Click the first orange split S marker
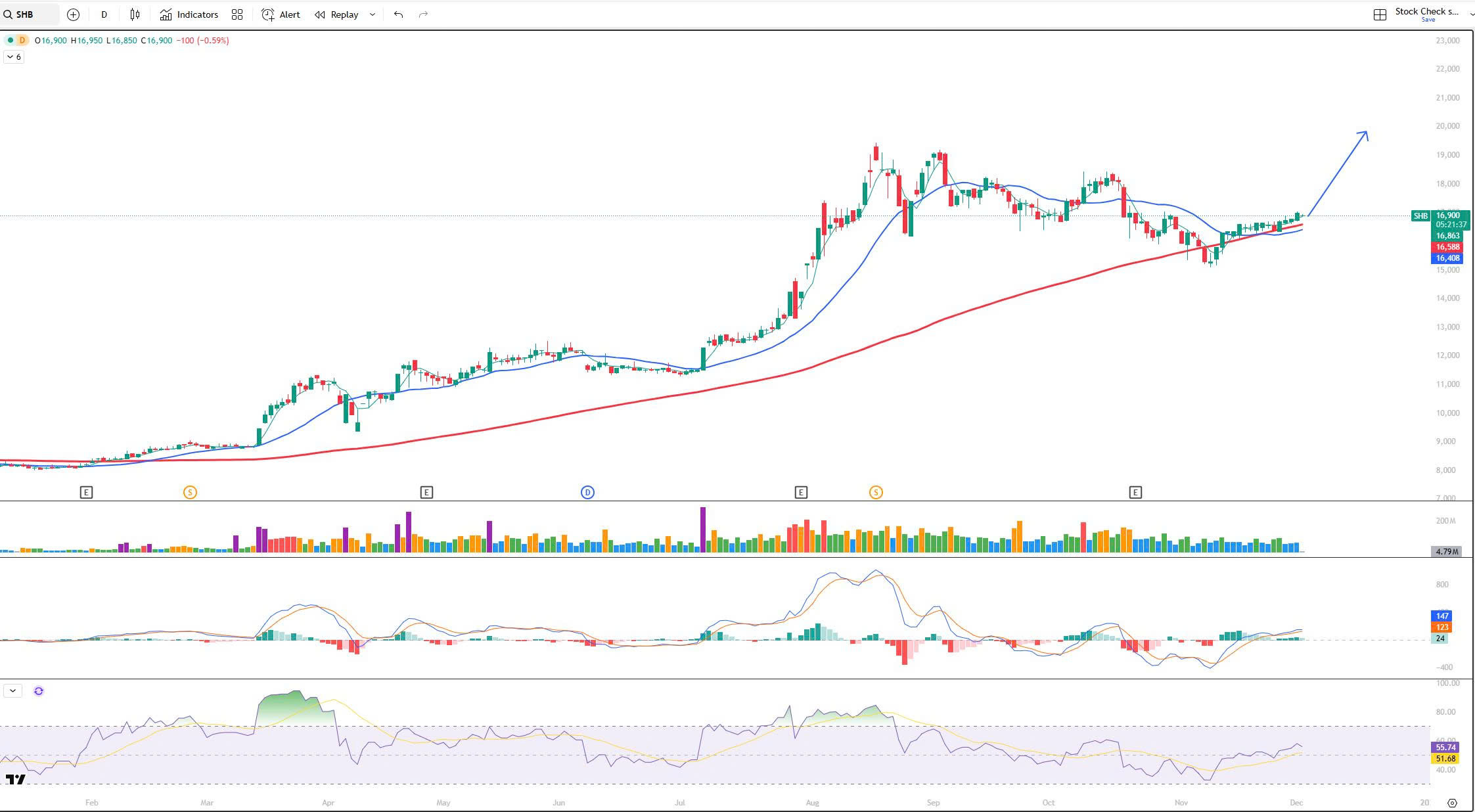 190,492
